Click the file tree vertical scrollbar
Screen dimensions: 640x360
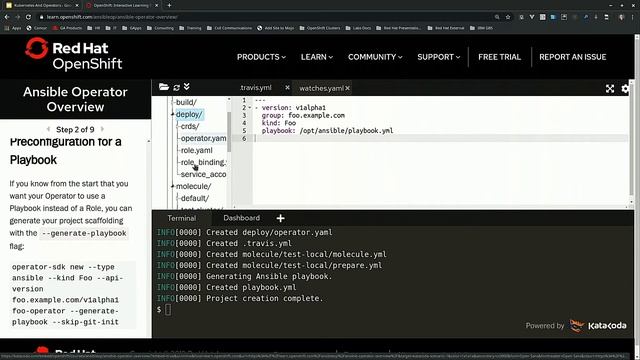point(229,131)
